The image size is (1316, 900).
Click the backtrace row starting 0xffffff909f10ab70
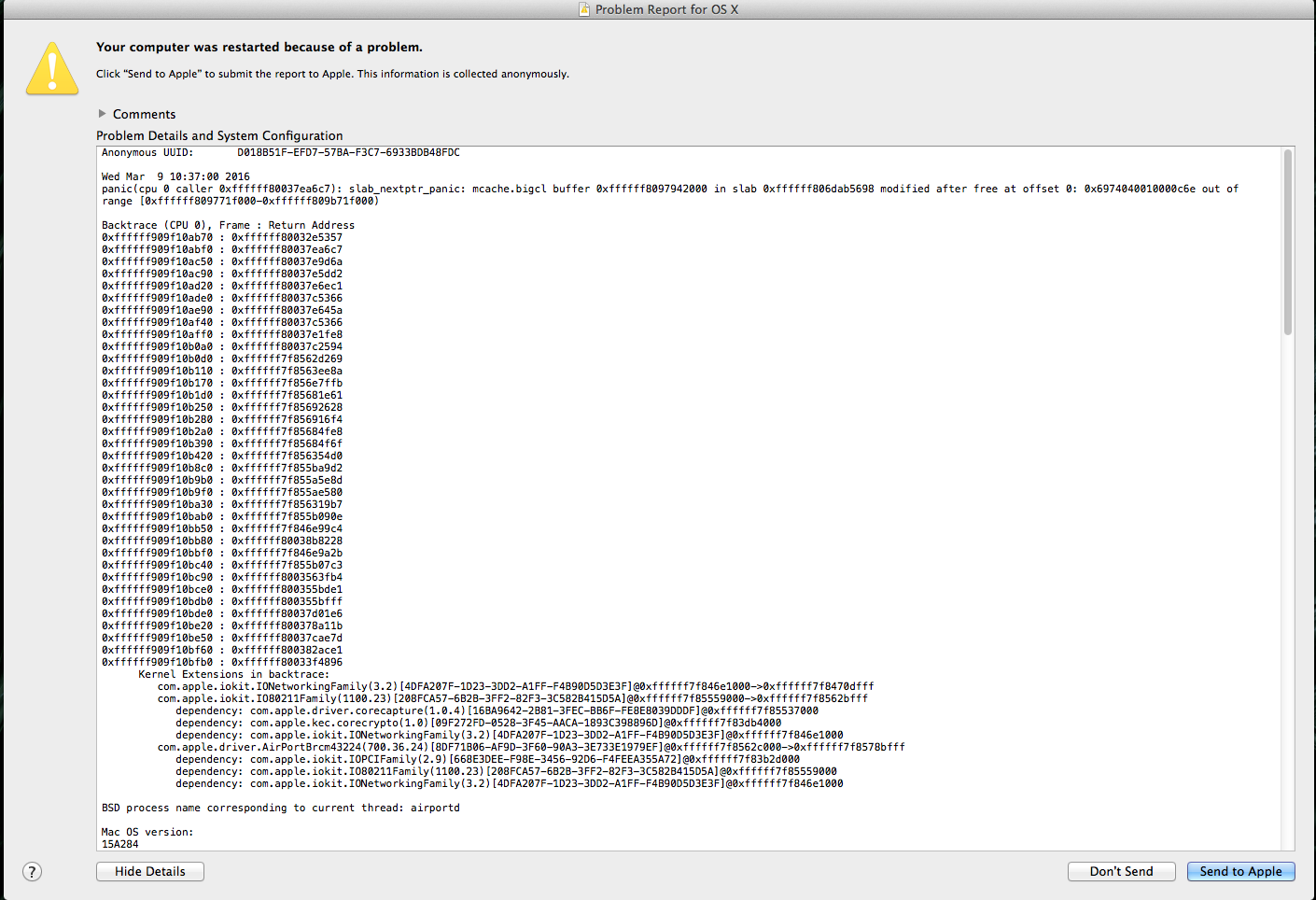(222, 237)
